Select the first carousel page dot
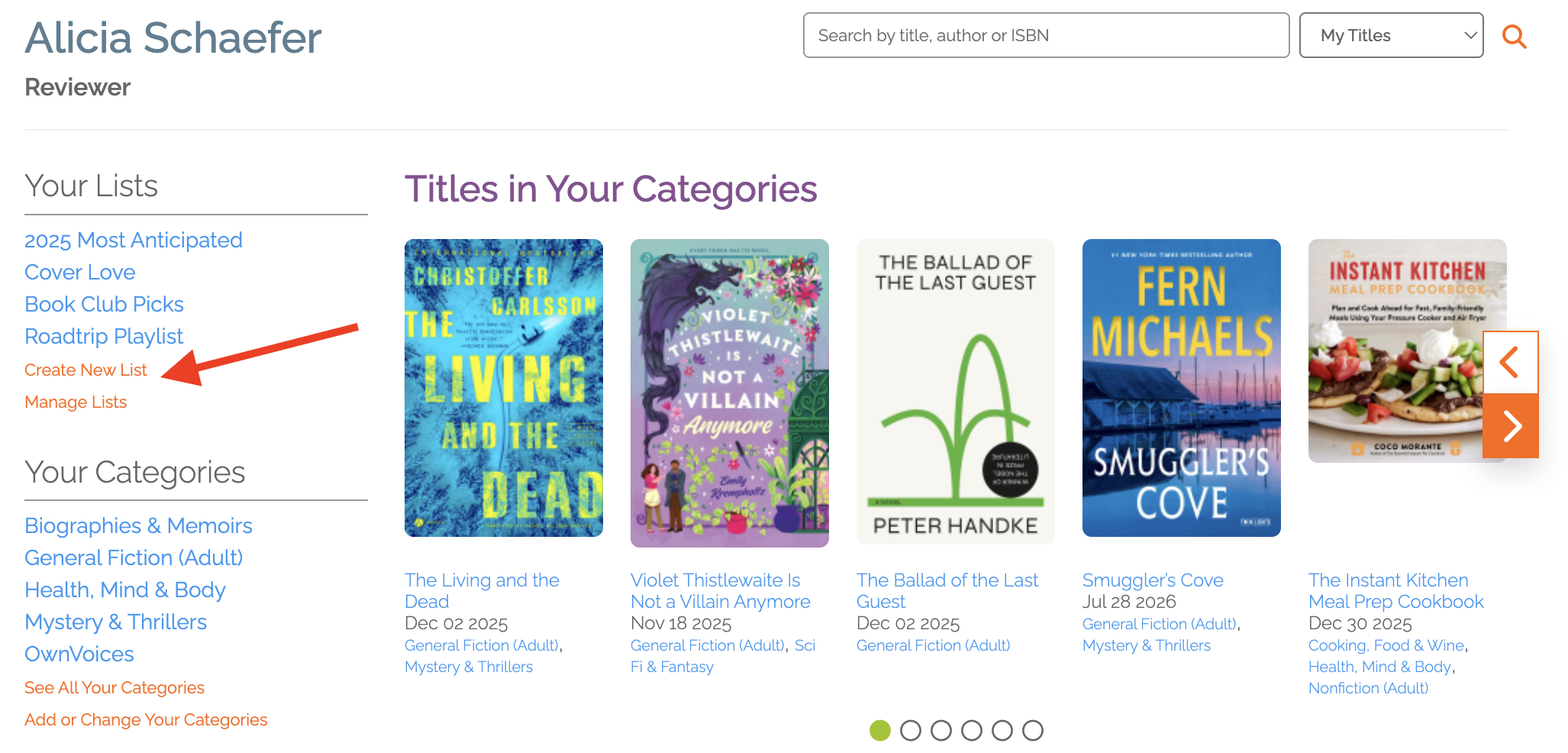The image size is (1568, 753). [880, 731]
